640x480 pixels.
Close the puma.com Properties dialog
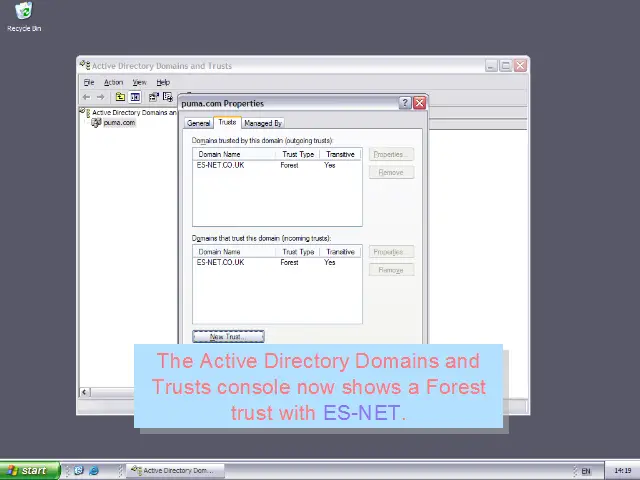pos(419,103)
